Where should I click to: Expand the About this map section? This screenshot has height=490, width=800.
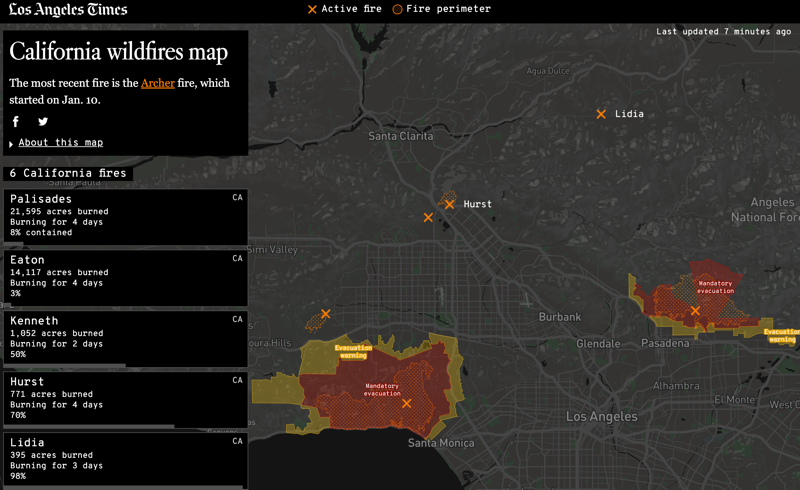(60, 143)
